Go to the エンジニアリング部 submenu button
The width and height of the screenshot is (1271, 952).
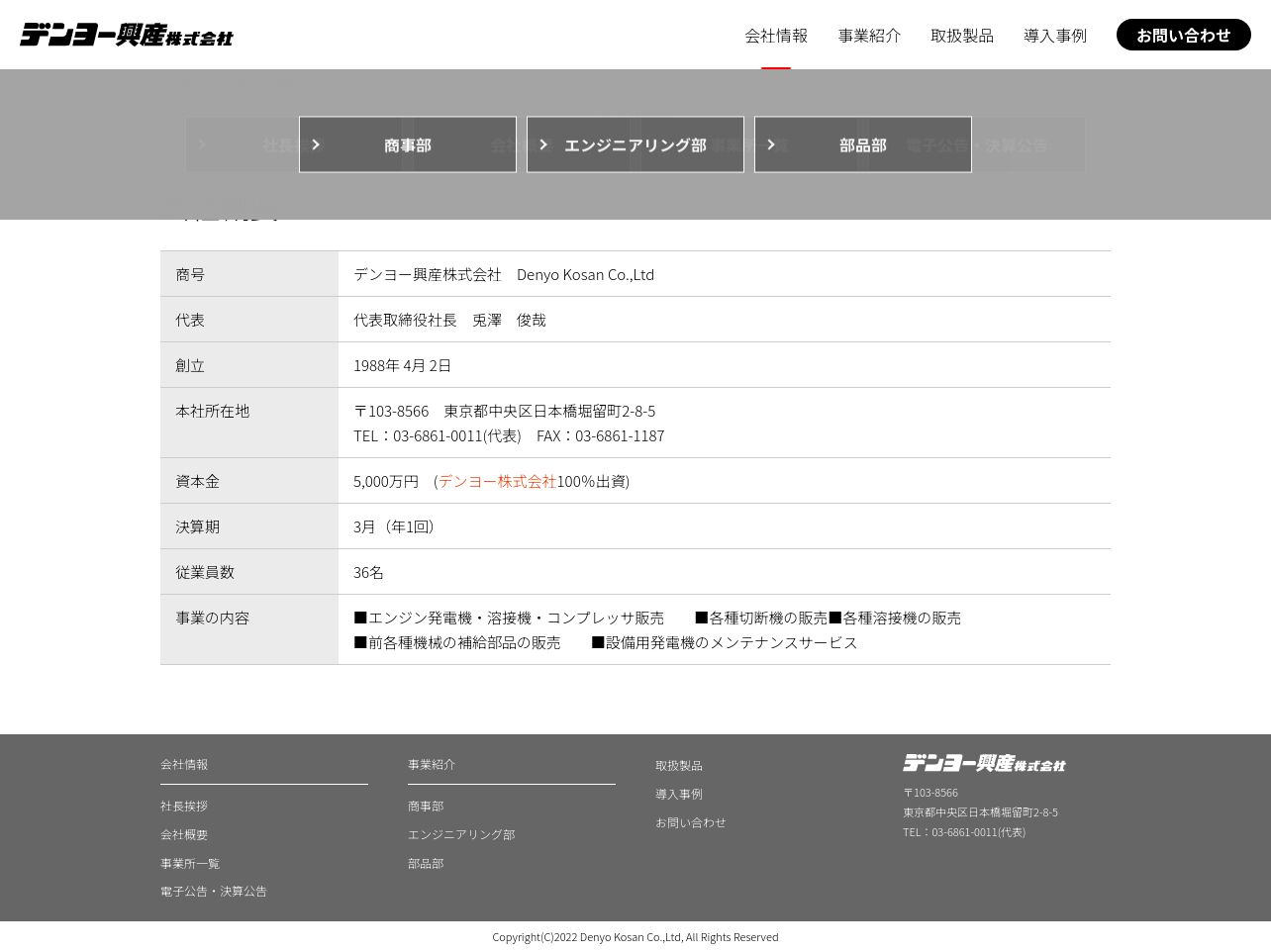[635, 144]
